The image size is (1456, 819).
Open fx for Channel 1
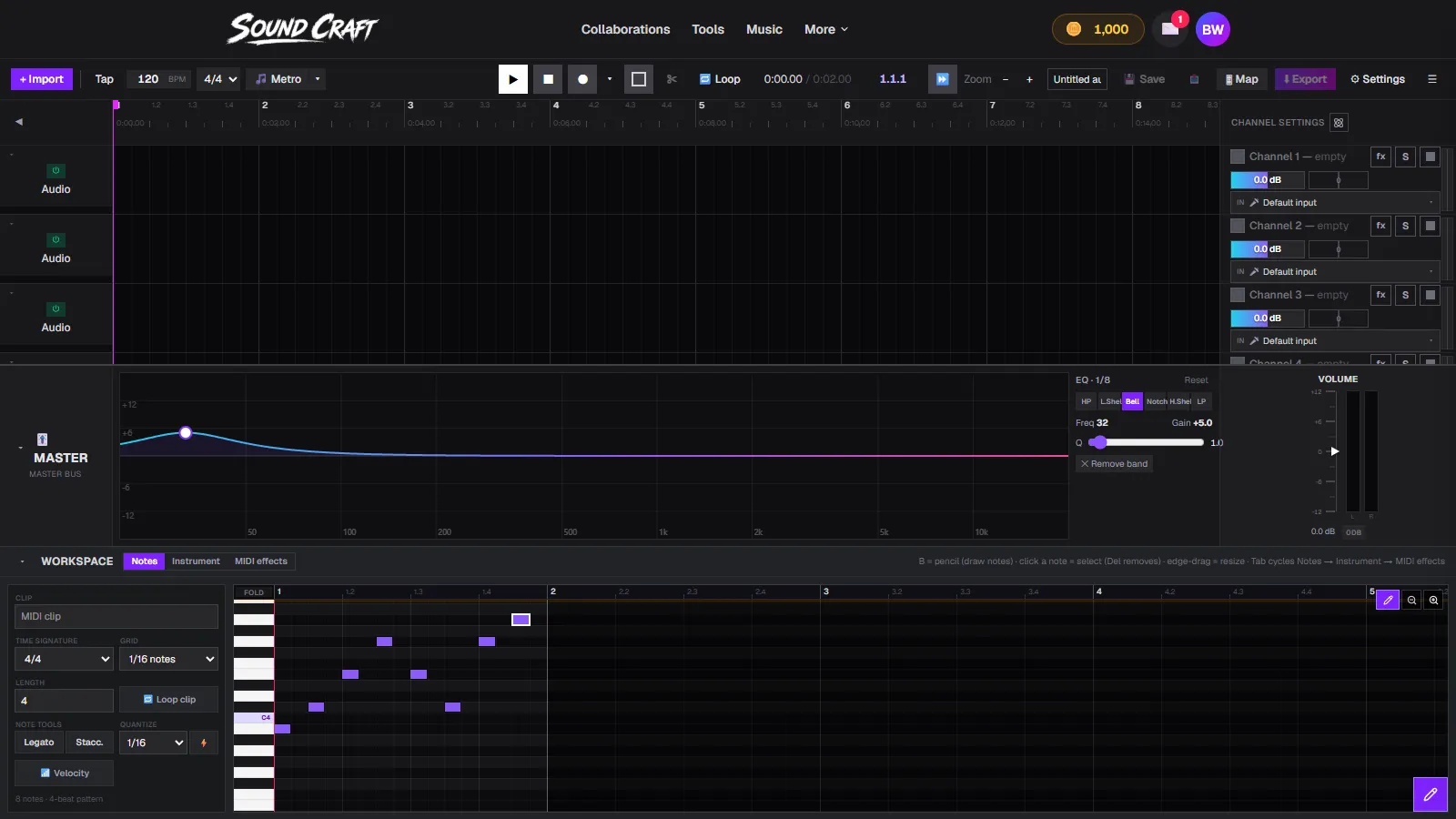[x=1381, y=157]
